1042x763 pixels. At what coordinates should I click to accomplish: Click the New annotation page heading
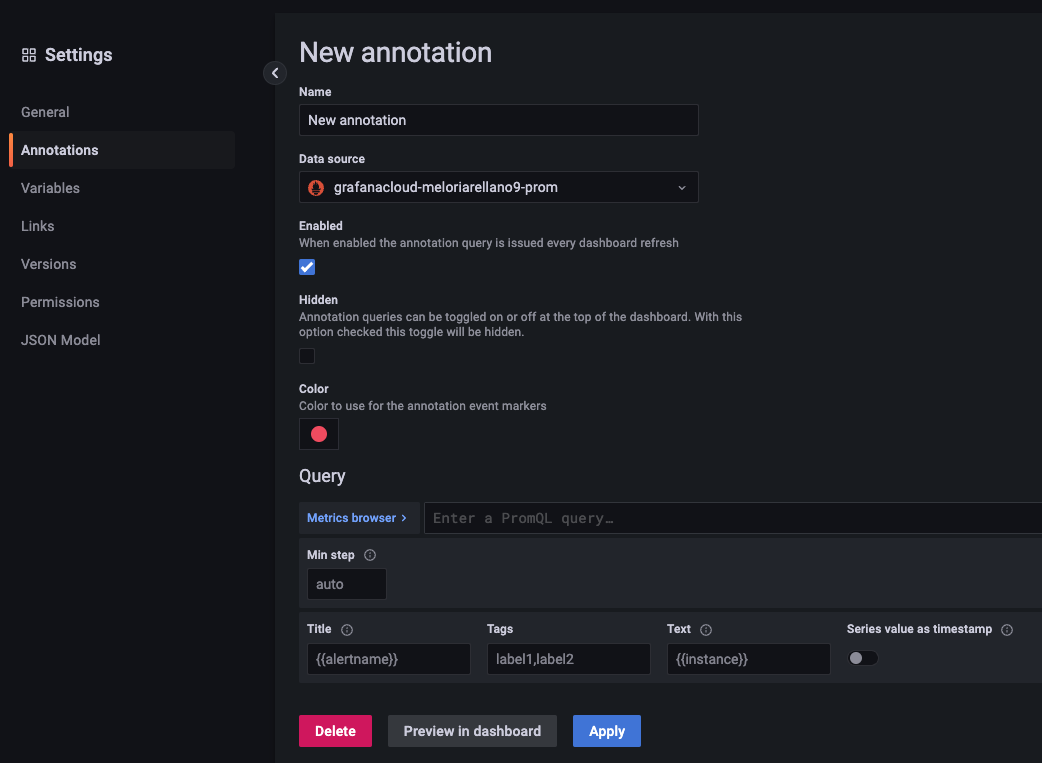point(395,53)
